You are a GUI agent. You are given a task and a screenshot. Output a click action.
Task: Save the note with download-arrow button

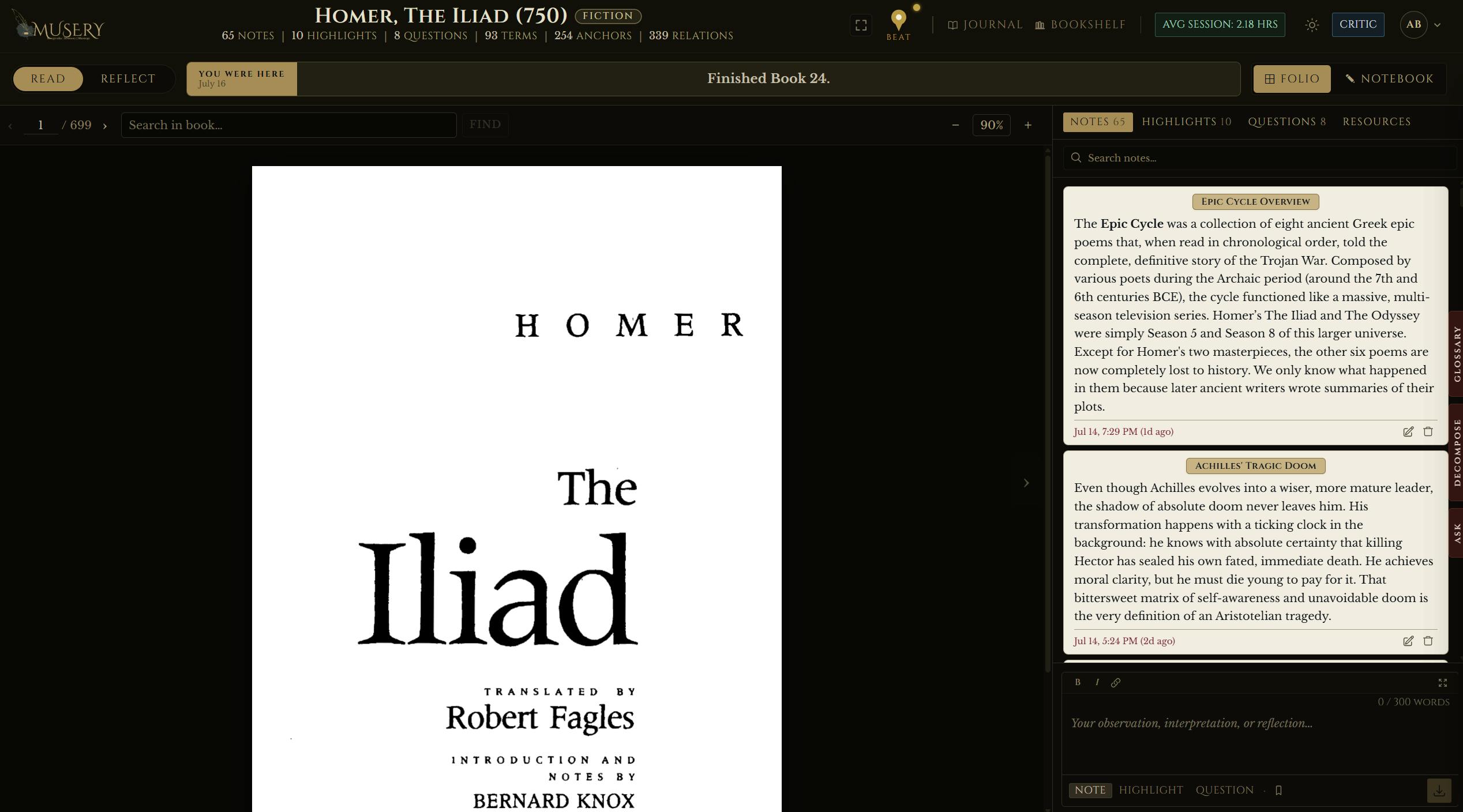pyautogui.click(x=1439, y=790)
